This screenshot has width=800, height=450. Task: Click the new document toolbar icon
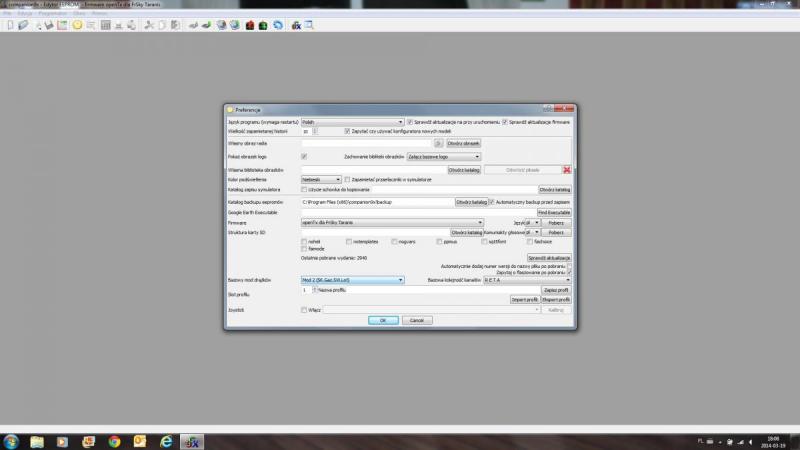pos(8,25)
